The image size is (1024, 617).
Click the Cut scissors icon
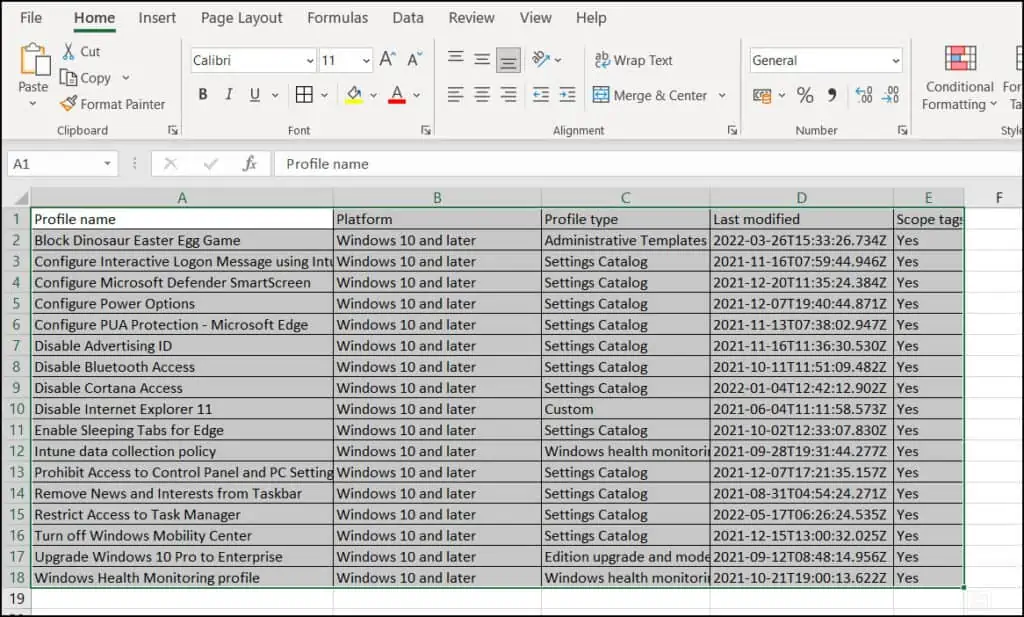(69, 52)
